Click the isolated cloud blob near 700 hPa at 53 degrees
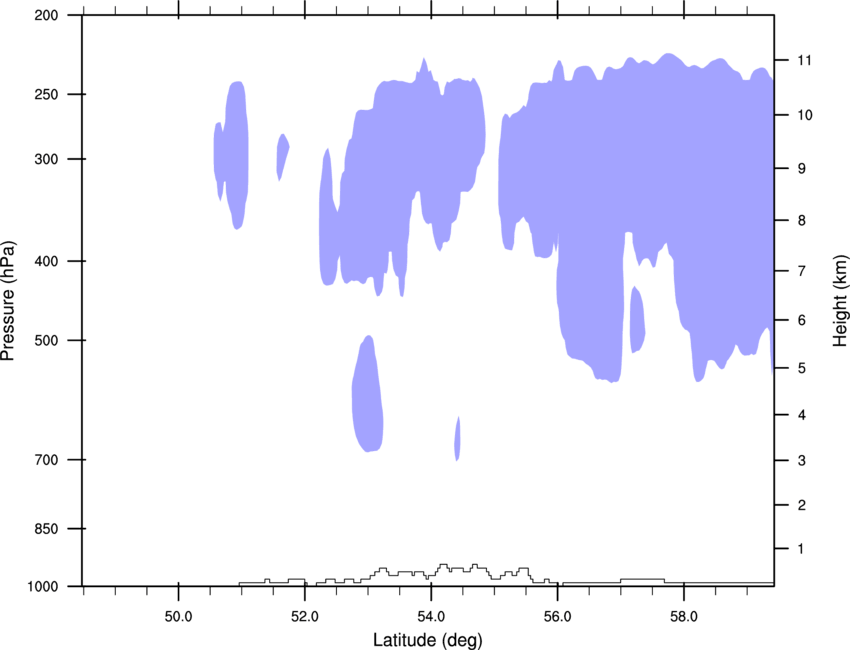The image size is (850, 650). pyautogui.click(x=368, y=396)
